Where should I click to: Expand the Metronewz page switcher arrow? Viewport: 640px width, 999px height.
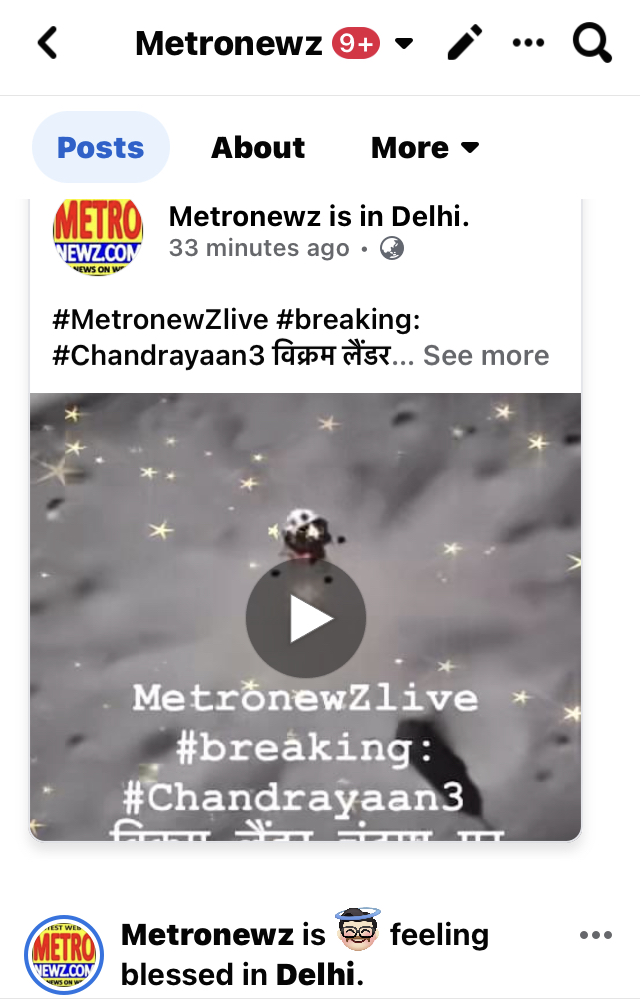click(x=404, y=43)
